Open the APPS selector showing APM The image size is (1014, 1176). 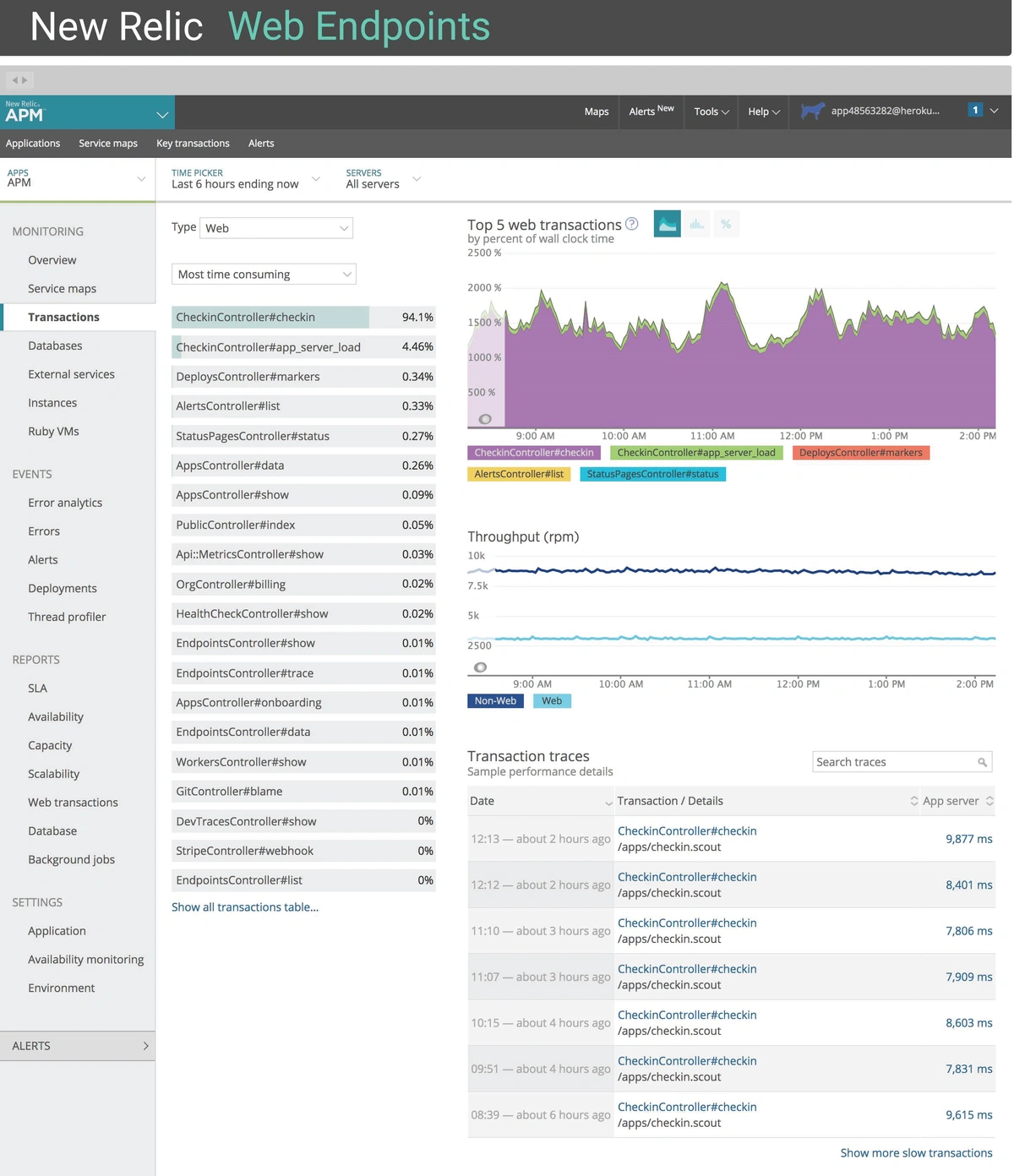coord(77,179)
